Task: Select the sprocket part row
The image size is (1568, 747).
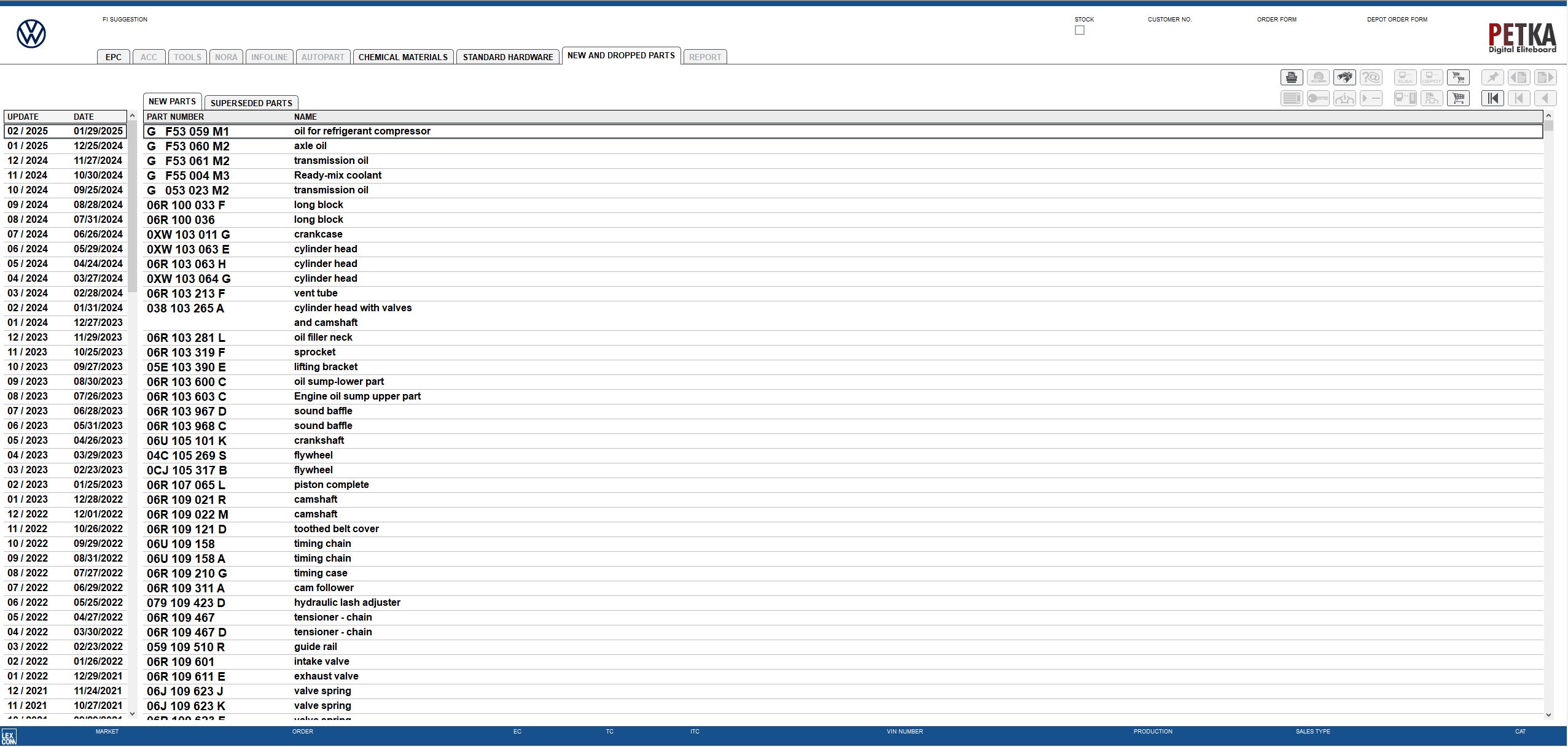Action: (x=843, y=352)
